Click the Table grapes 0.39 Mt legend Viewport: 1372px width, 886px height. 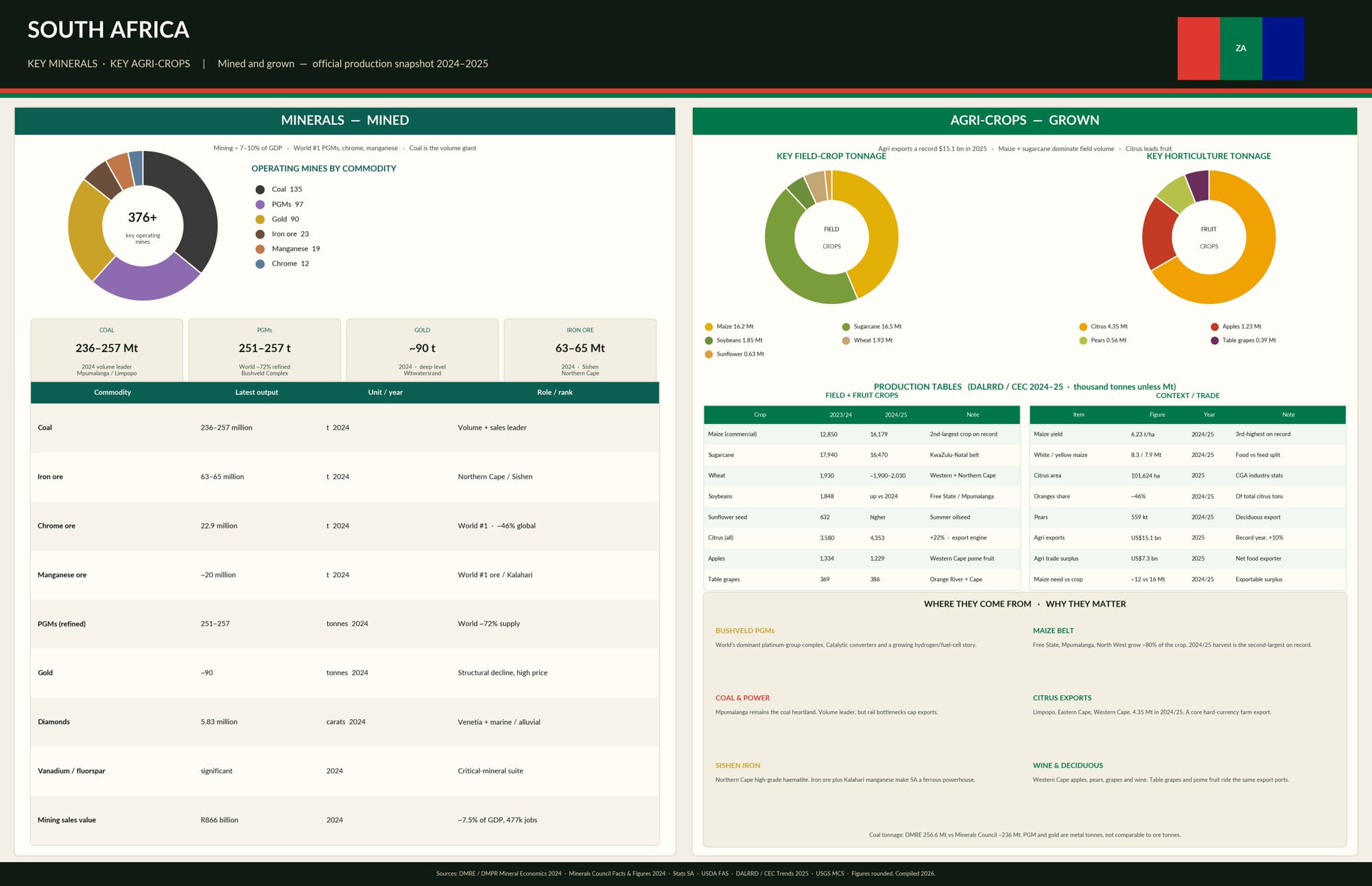pyautogui.click(x=1244, y=340)
